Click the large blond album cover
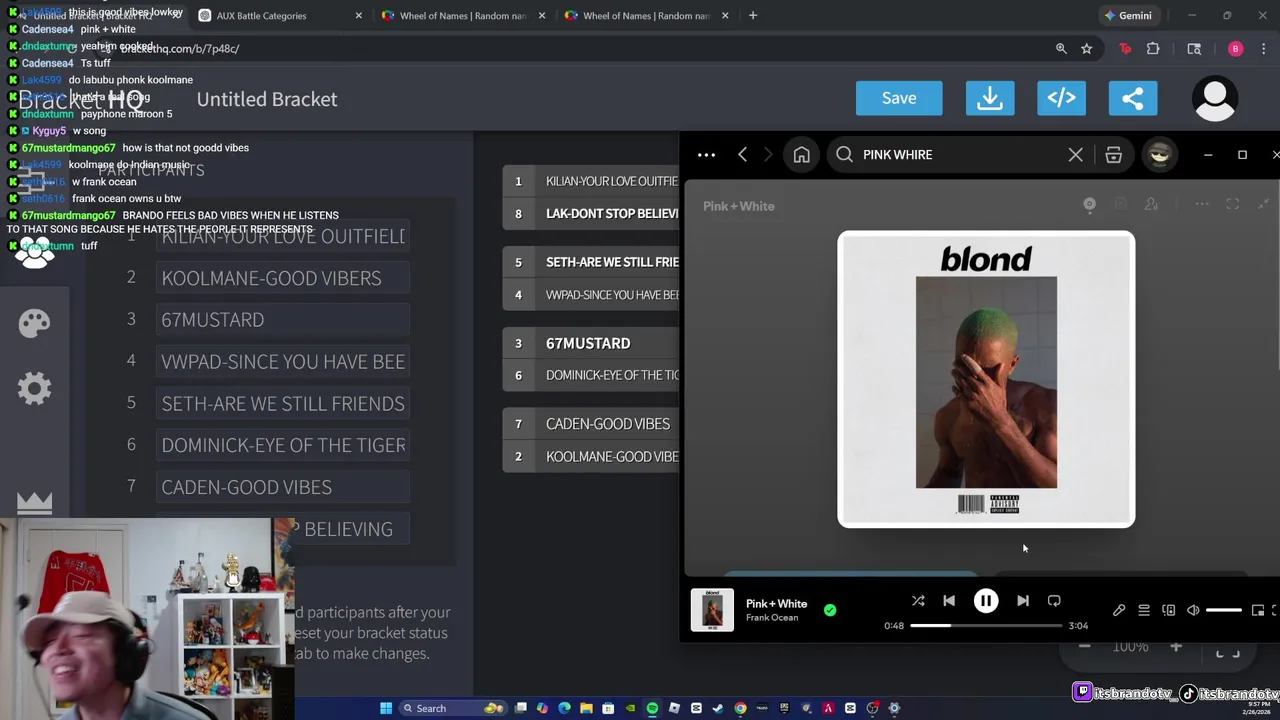Image resolution: width=1280 pixels, height=720 pixels. (x=986, y=379)
